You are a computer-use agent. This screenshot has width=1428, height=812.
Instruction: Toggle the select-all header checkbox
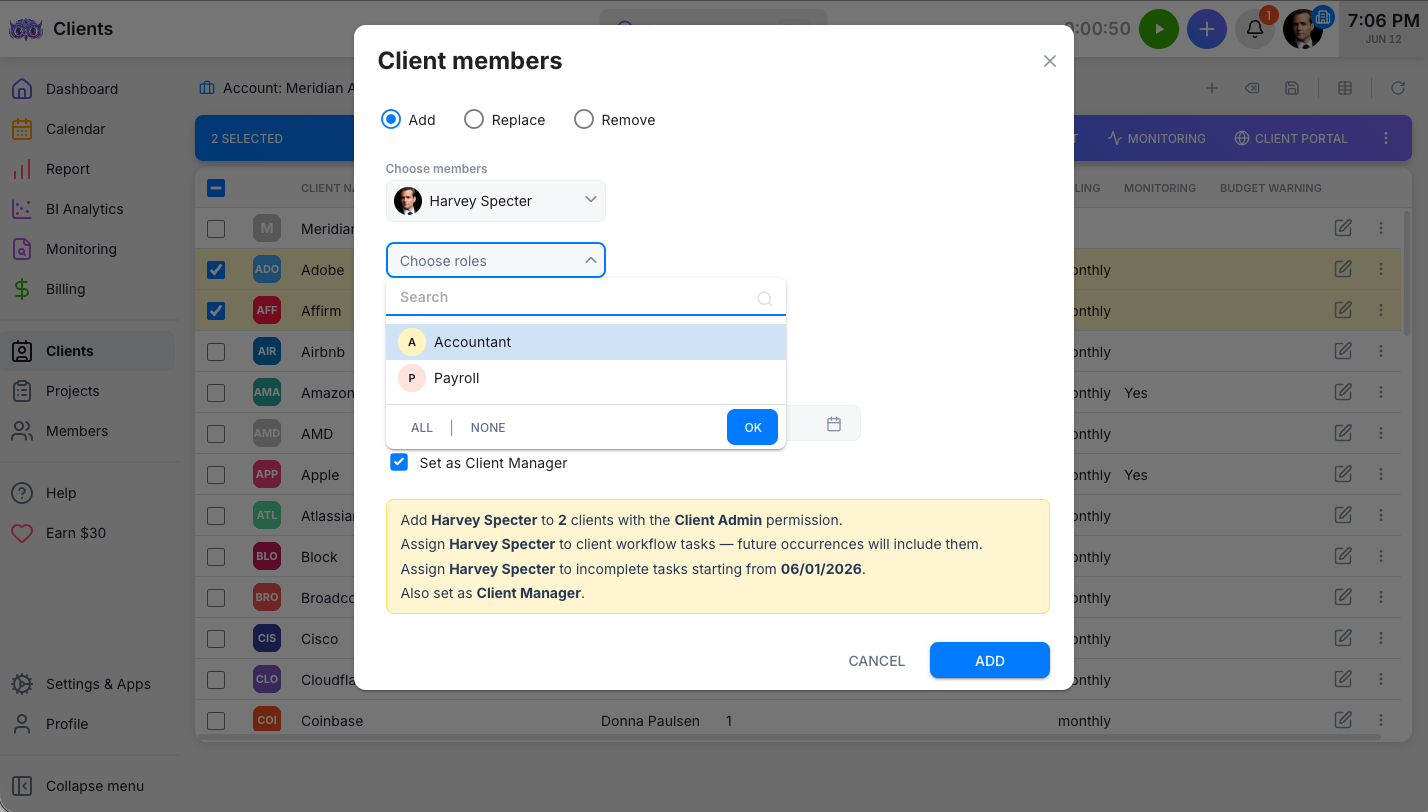coord(216,188)
